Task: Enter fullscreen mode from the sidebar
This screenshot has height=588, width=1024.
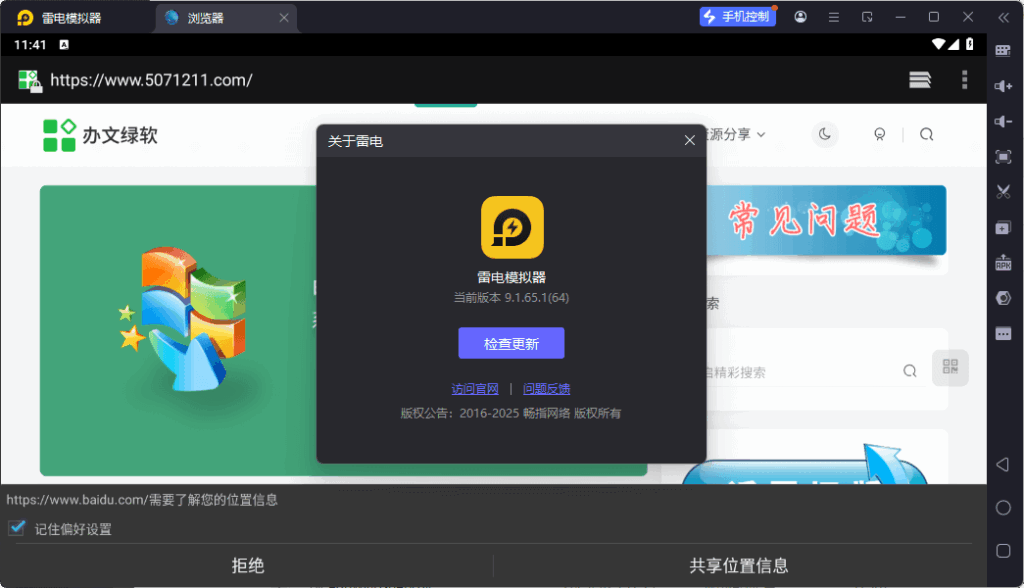Action: pos(1002,156)
